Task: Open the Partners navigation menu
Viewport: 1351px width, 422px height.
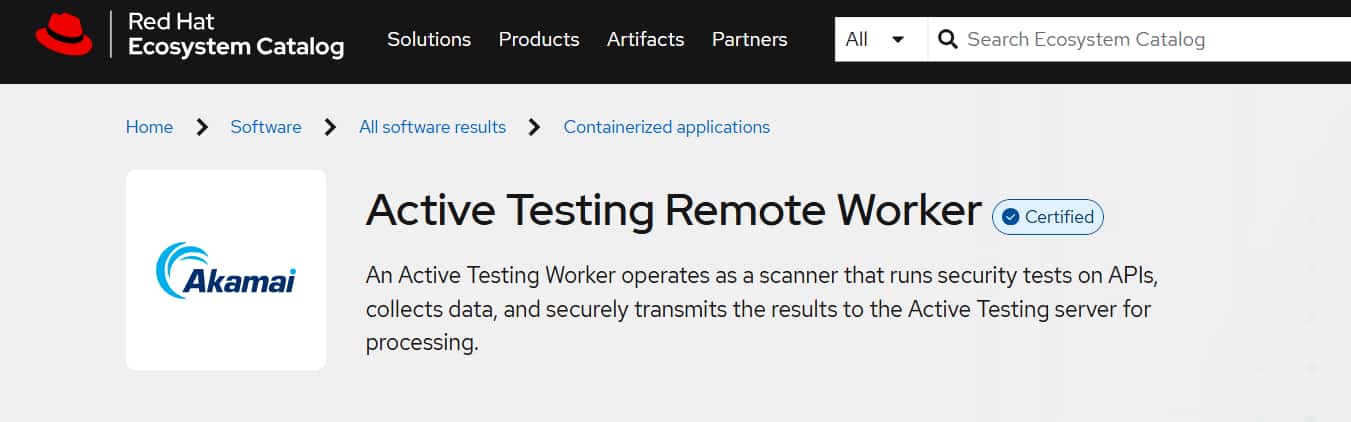Action: coord(749,40)
